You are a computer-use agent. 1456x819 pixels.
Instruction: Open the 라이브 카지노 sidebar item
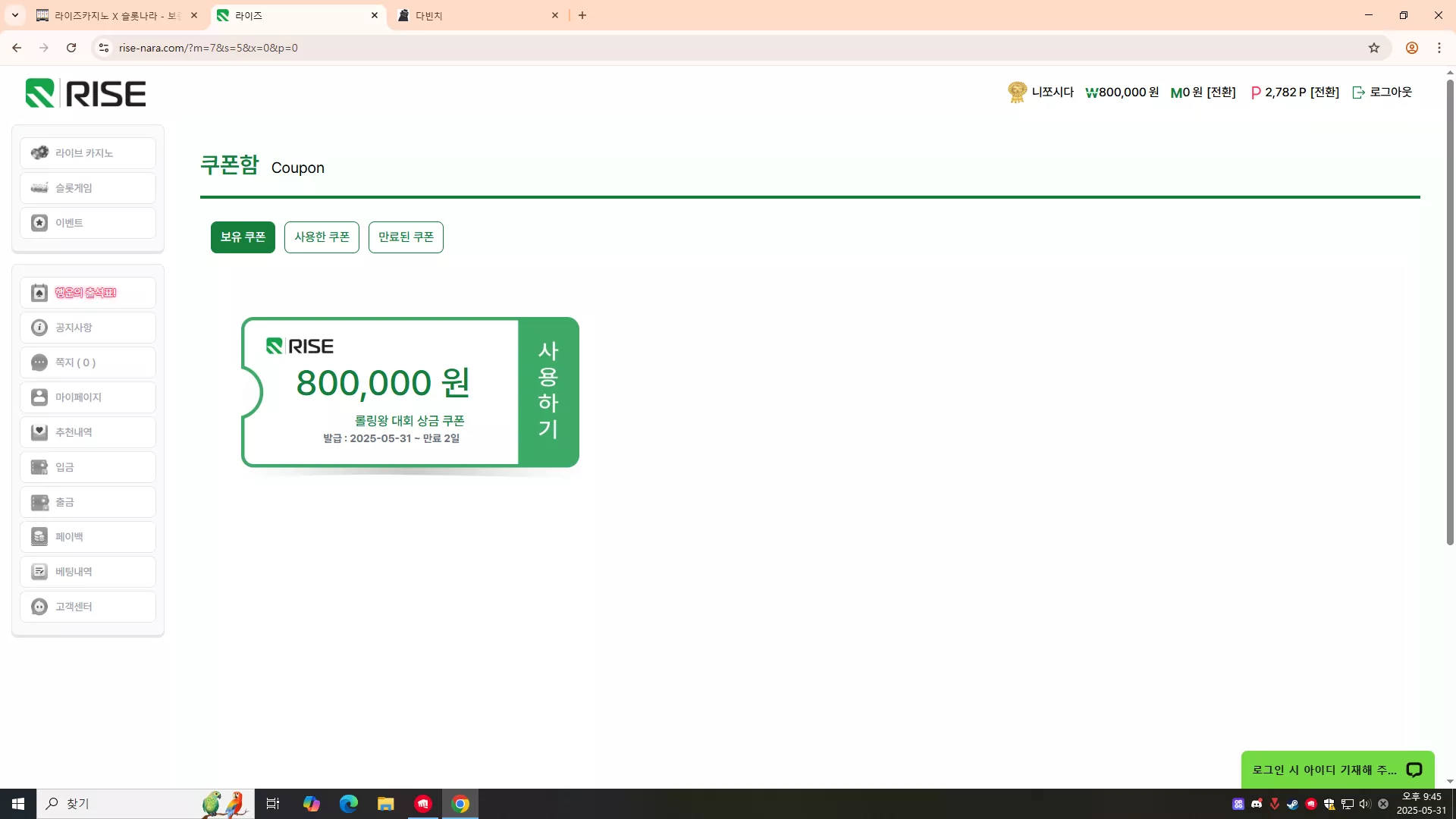tap(88, 153)
